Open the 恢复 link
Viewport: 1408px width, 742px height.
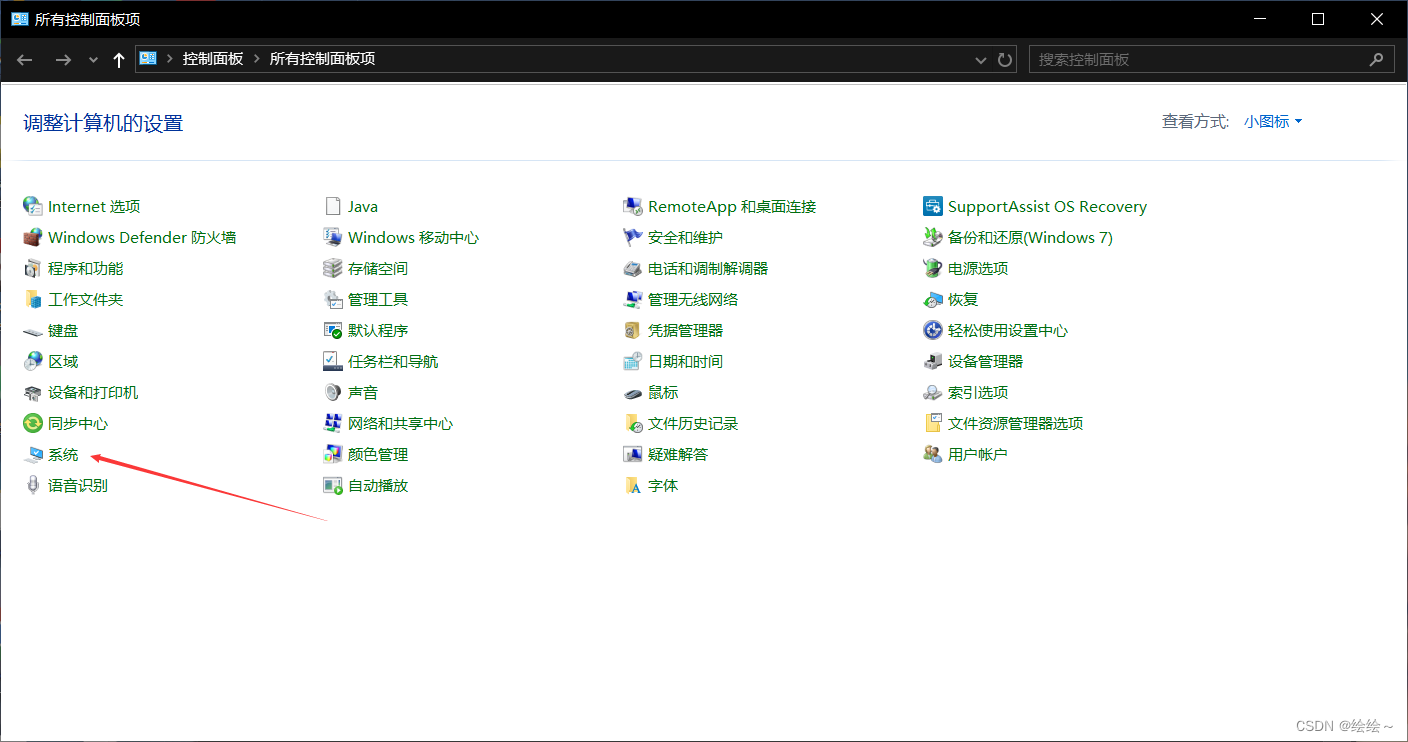click(x=963, y=299)
